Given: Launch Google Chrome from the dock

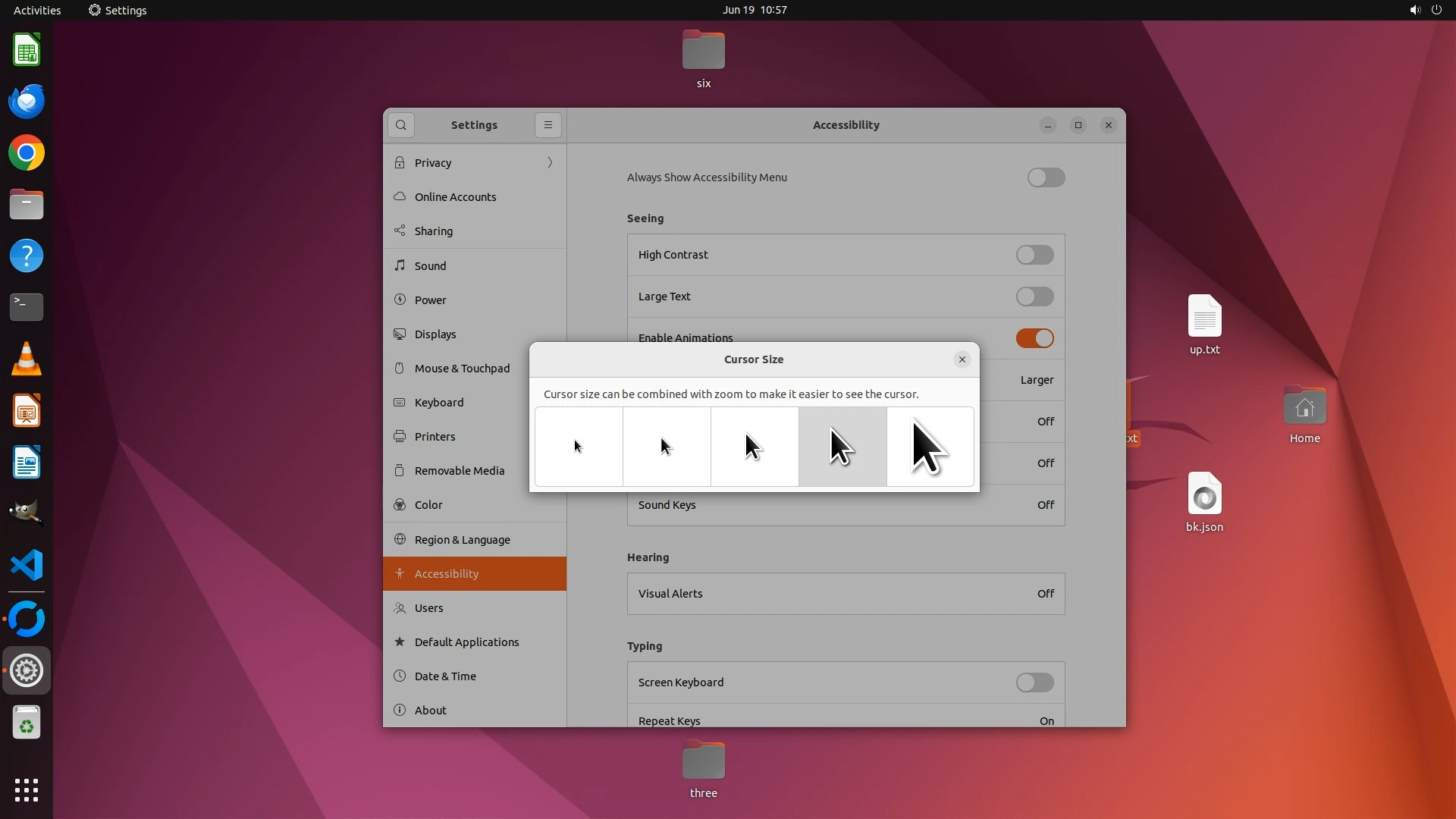Looking at the screenshot, I should click(27, 153).
